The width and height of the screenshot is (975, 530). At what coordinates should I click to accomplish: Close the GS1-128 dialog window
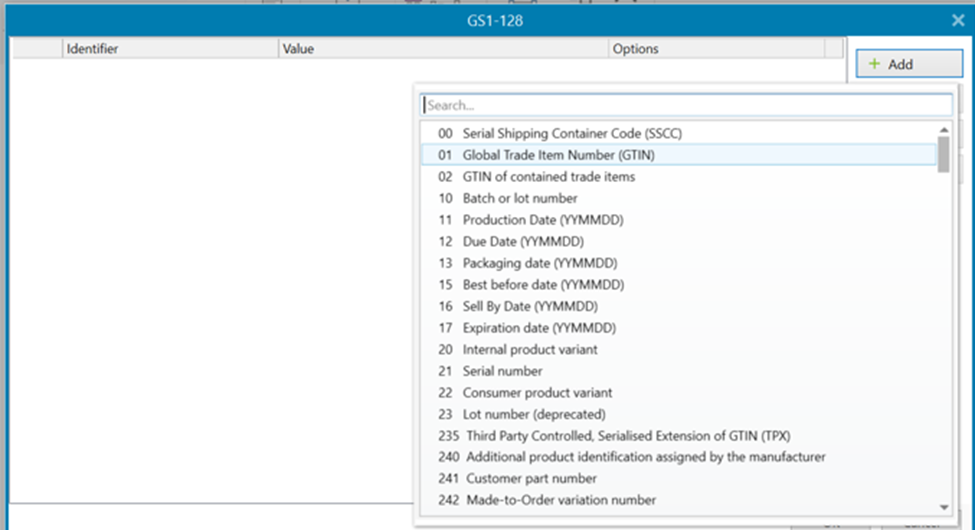click(x=957, y=19)
